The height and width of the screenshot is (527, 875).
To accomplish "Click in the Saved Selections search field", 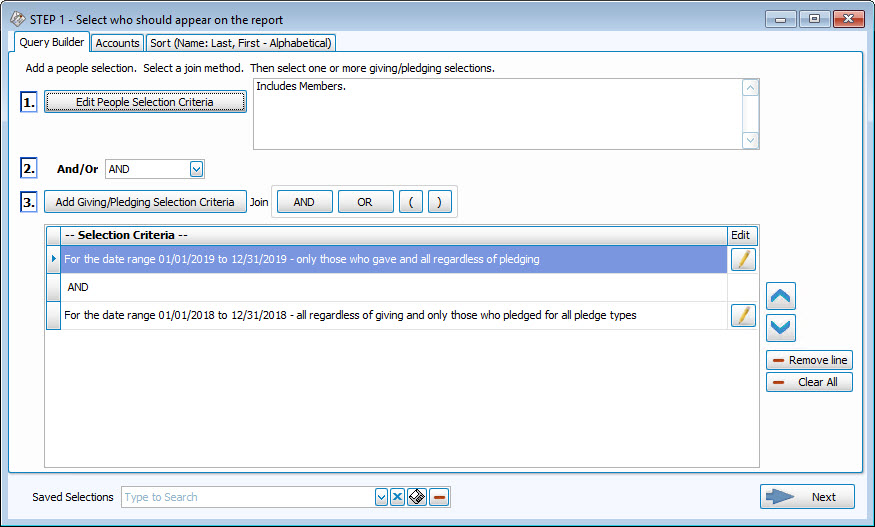I will click(x=247, y=497).
